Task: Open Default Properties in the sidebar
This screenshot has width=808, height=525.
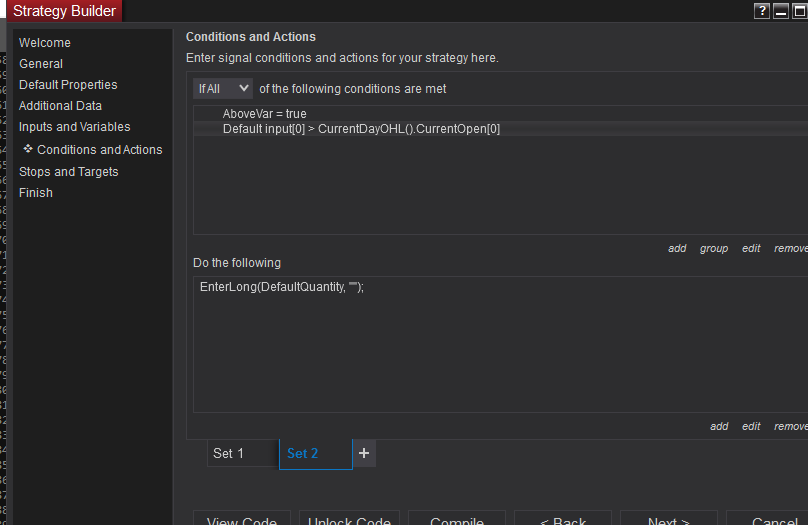Action: (x=68, y=85)
